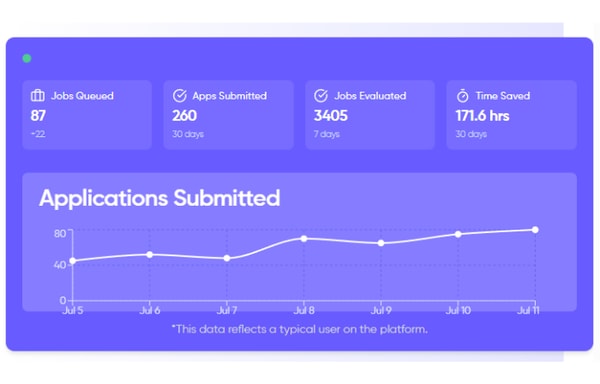Select the Time Saved 171.6 hrs card
The width and height of the screenshot is (600, 384).
click(x=512, y=115)
